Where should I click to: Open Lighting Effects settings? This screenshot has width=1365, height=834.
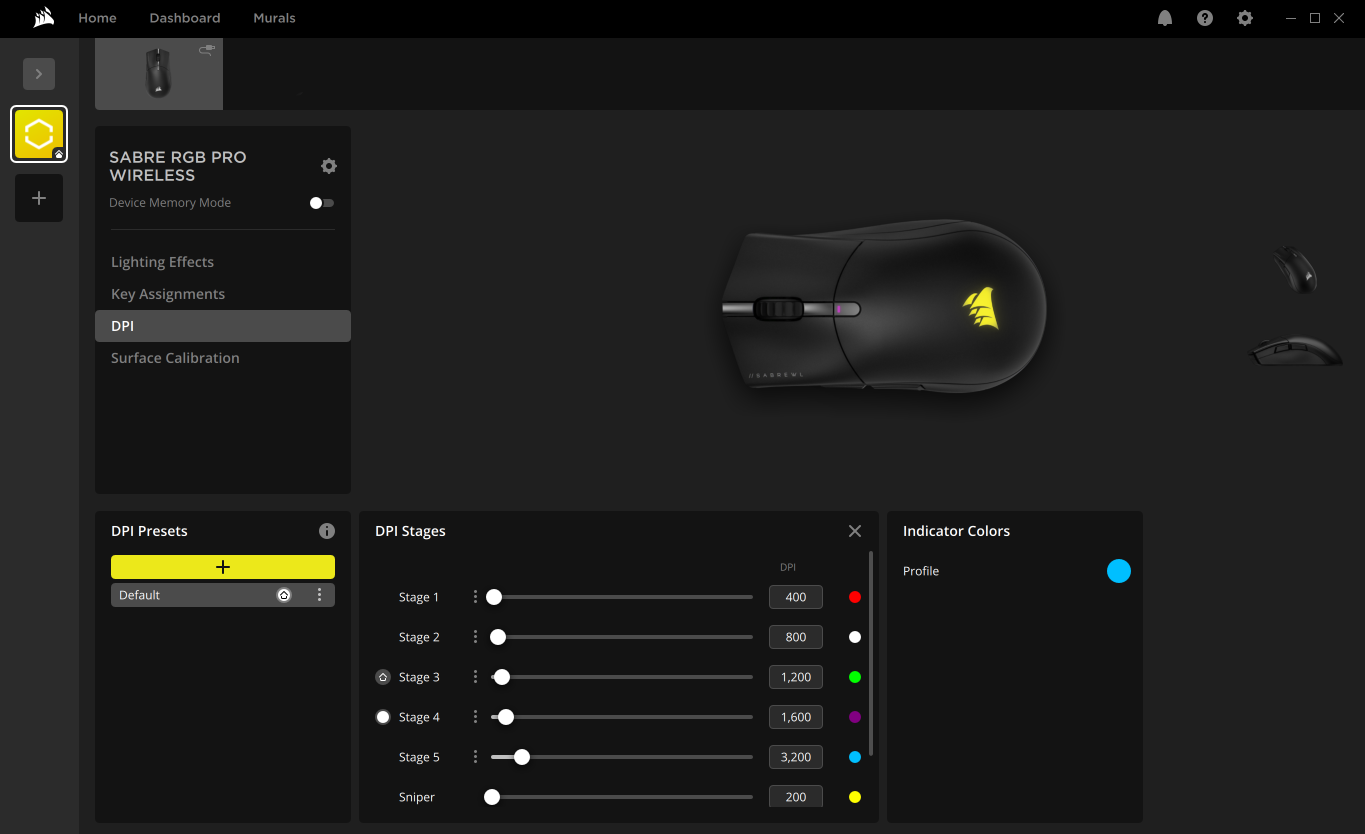[162, 261]
